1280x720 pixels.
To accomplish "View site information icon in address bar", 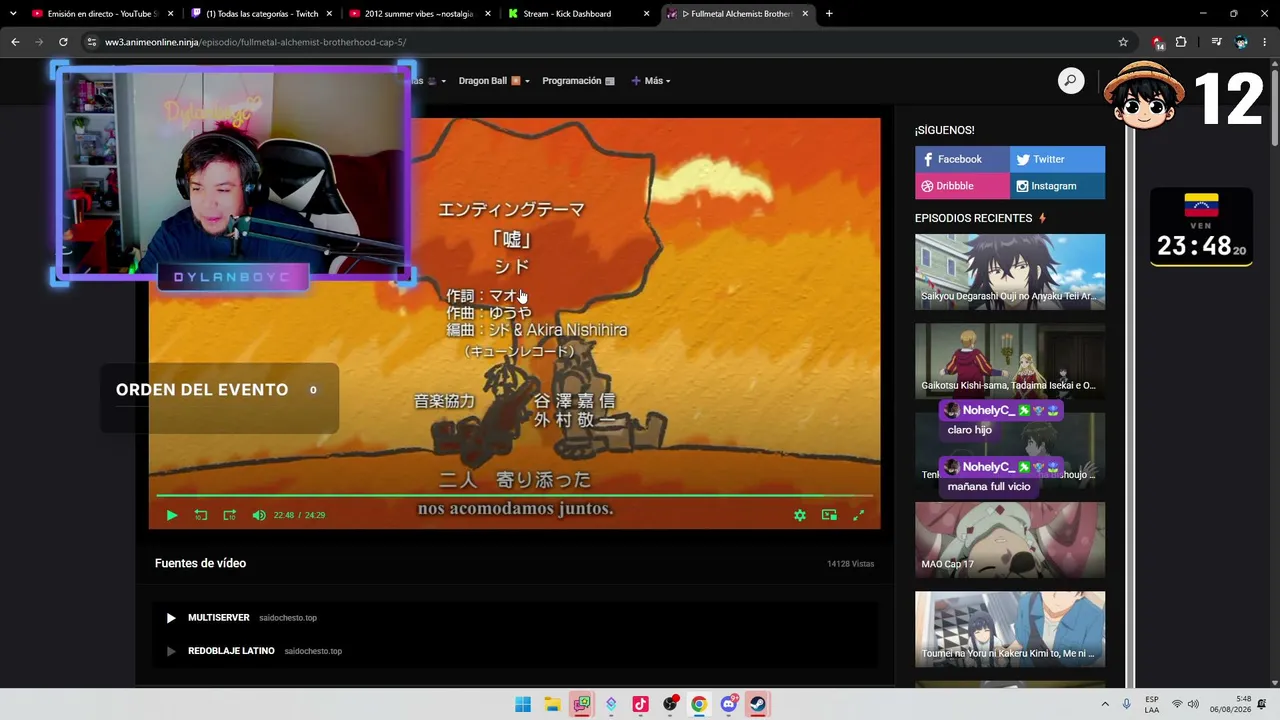I will pos(92,42).
